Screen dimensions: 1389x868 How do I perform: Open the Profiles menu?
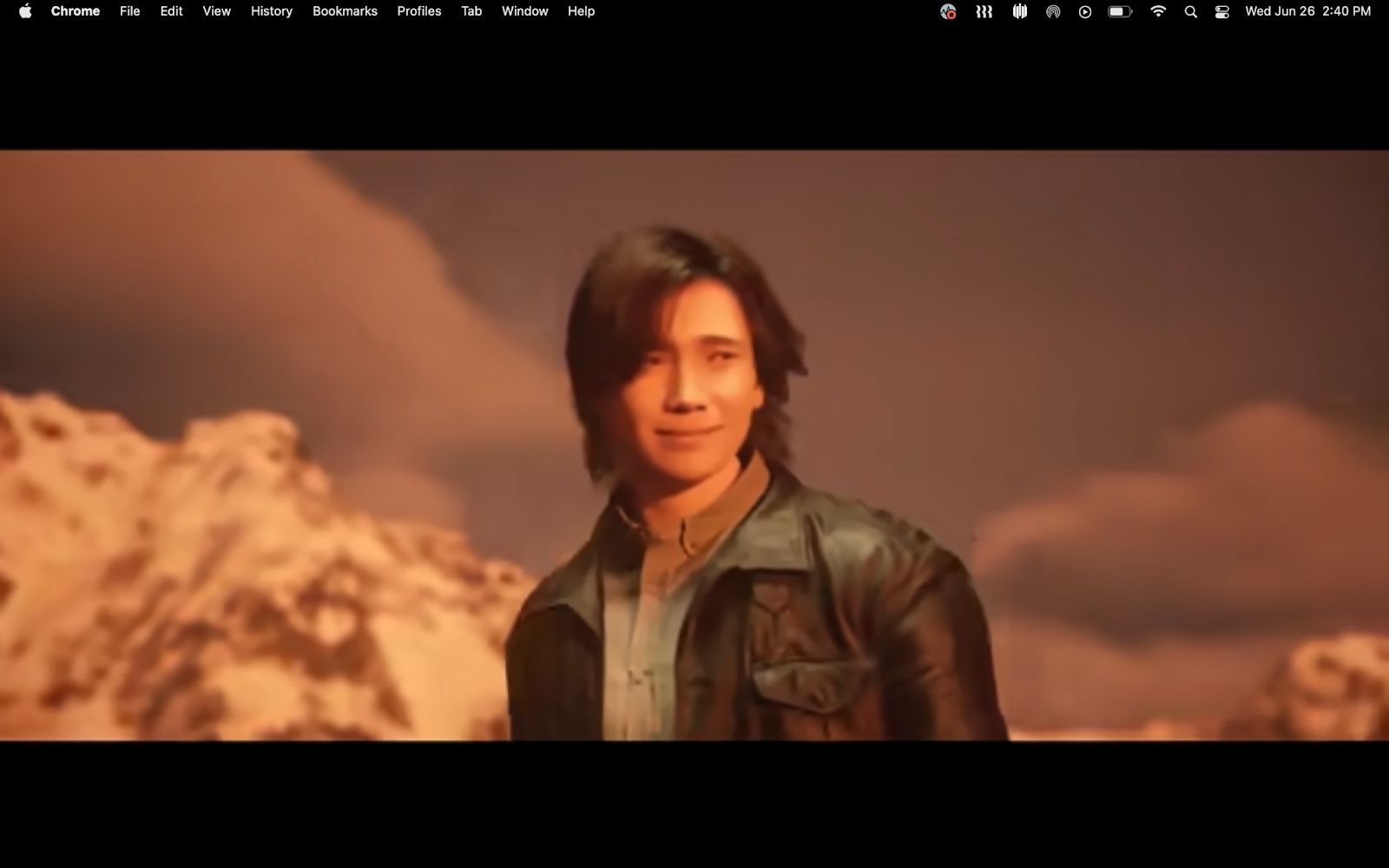pos(418,11)
